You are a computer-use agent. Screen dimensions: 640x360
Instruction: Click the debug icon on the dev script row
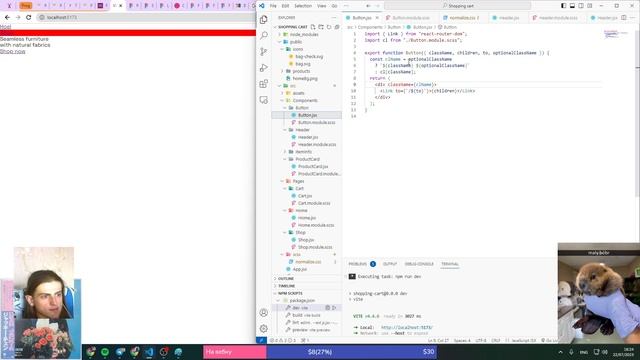pyautogui.click(x=327, y=308)
